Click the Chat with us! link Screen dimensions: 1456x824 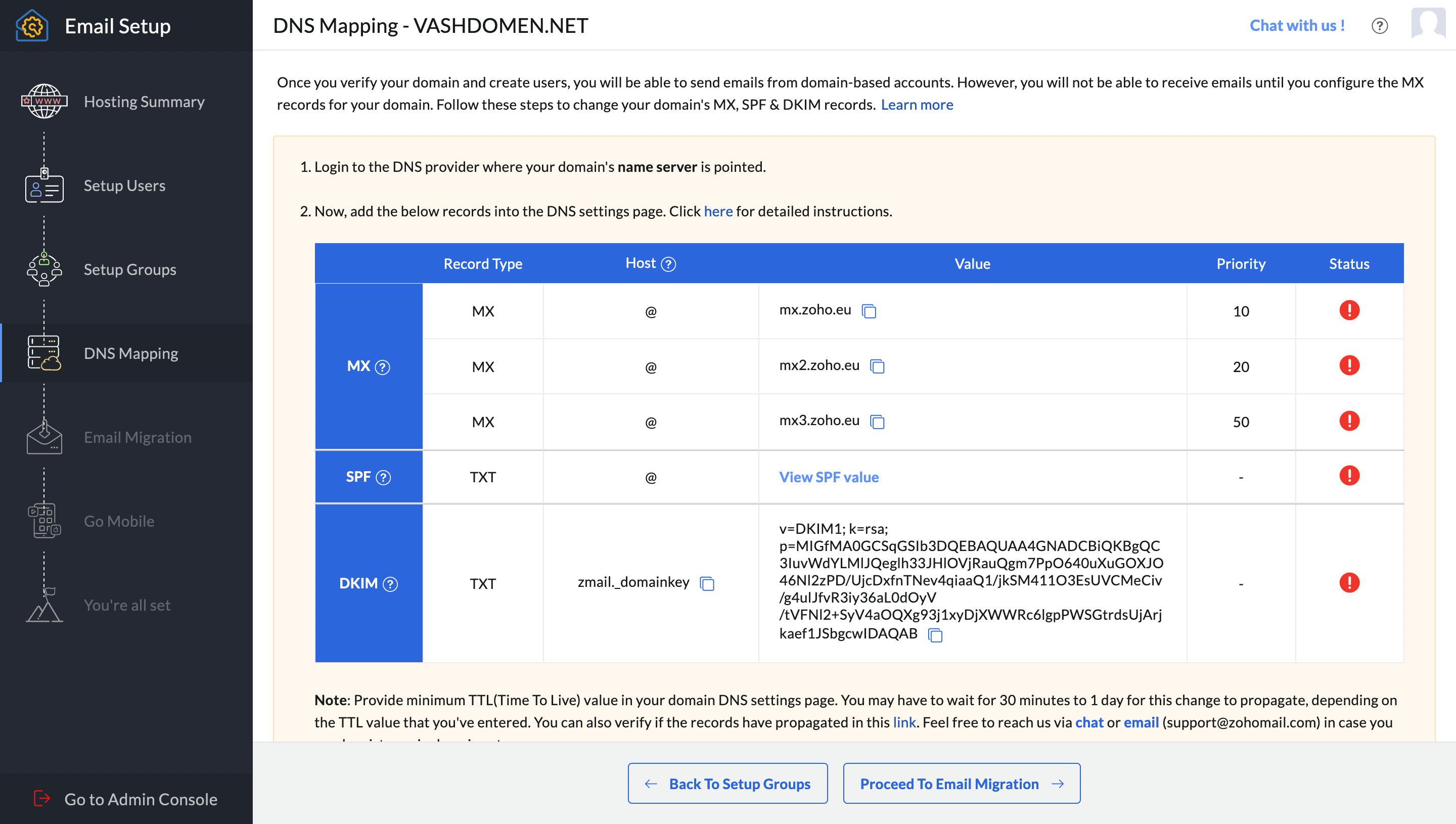pos(1297,25)
